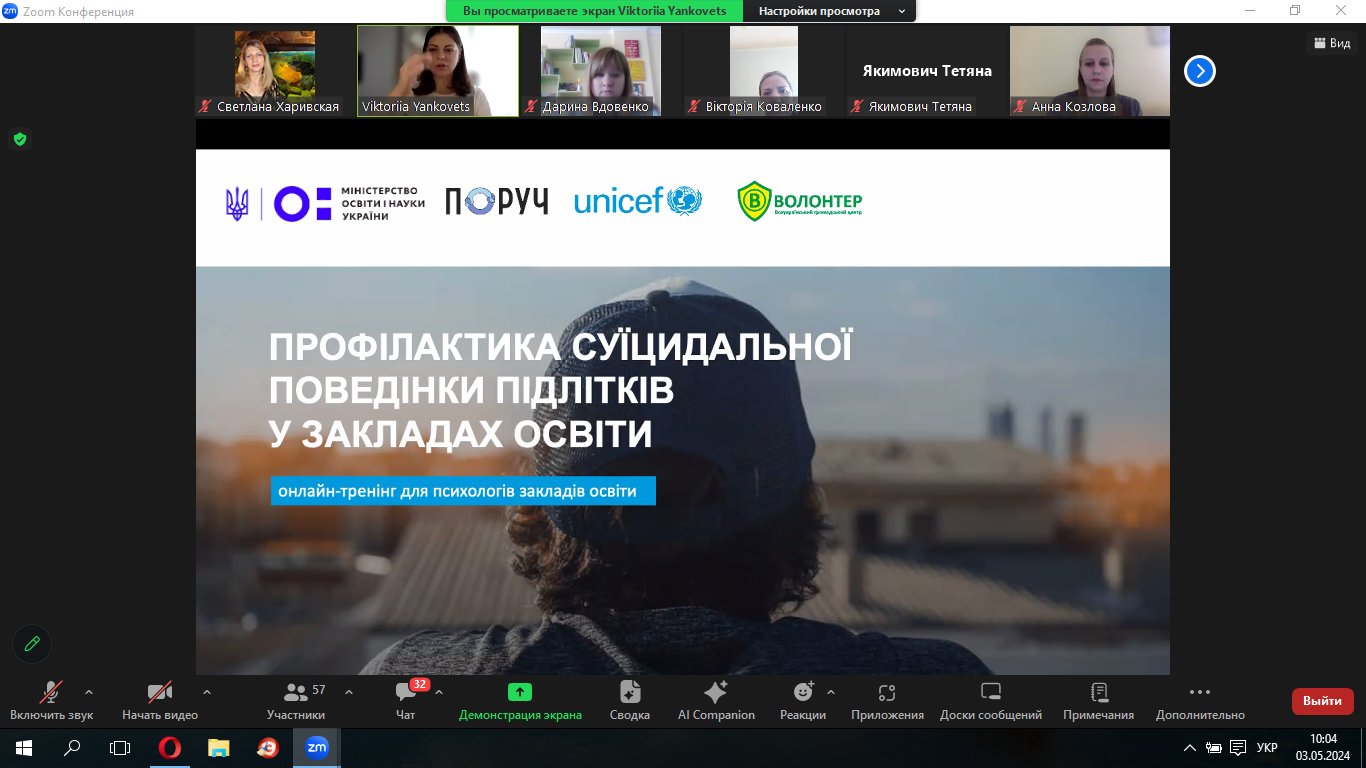
Task: Open Whiteboards (Доски сообщений)
Action: pos(990,692)
